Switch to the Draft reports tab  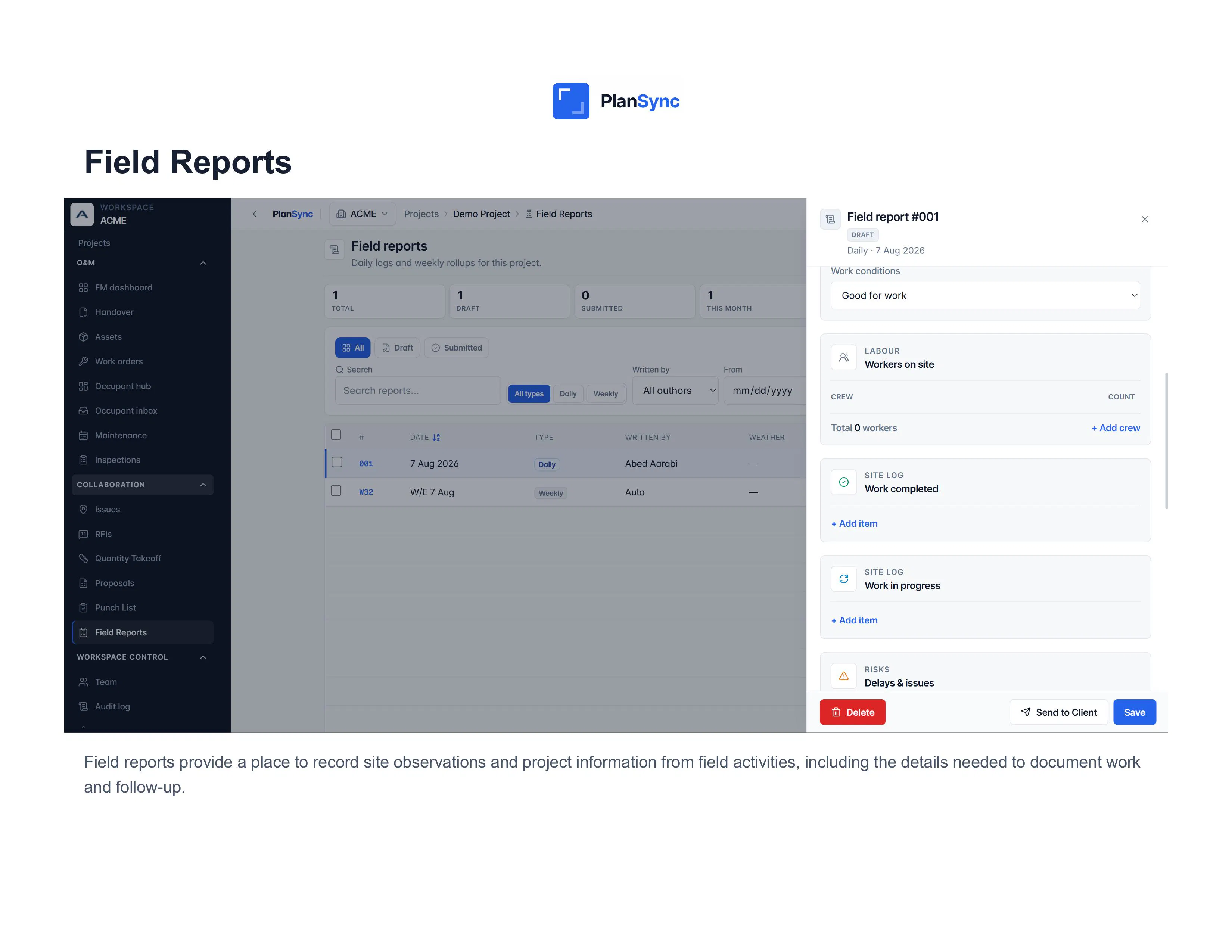pyautogui.click(x=398, y=348)
